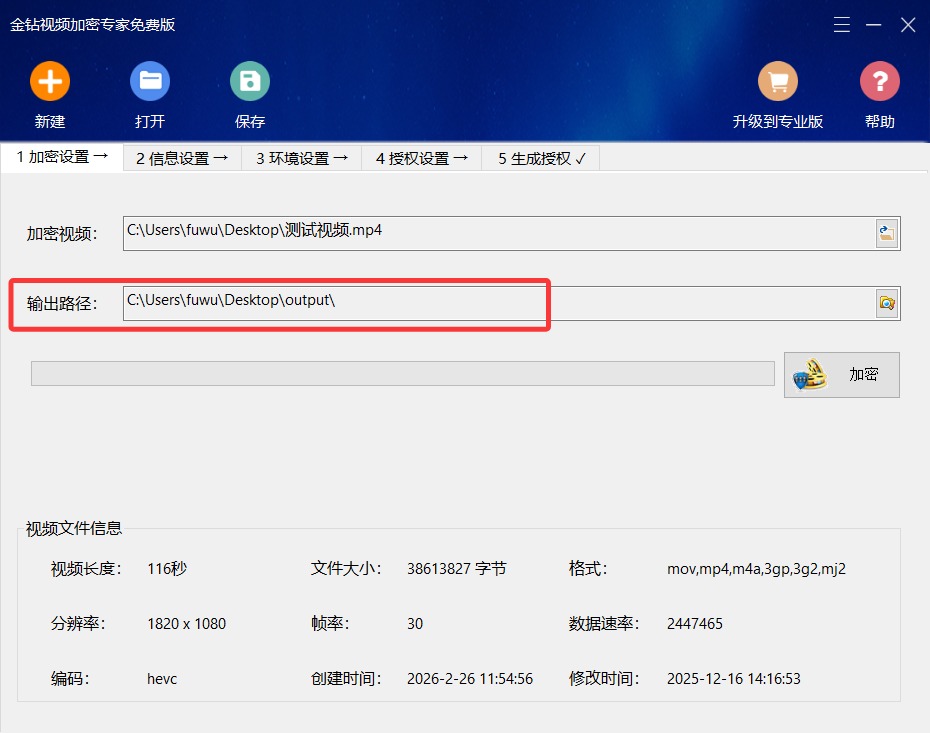Save the project with the 保存 icon
Image resolution: width=930 pixels, height=733 pixels.
pyautogui.click(x=250, y=81)
